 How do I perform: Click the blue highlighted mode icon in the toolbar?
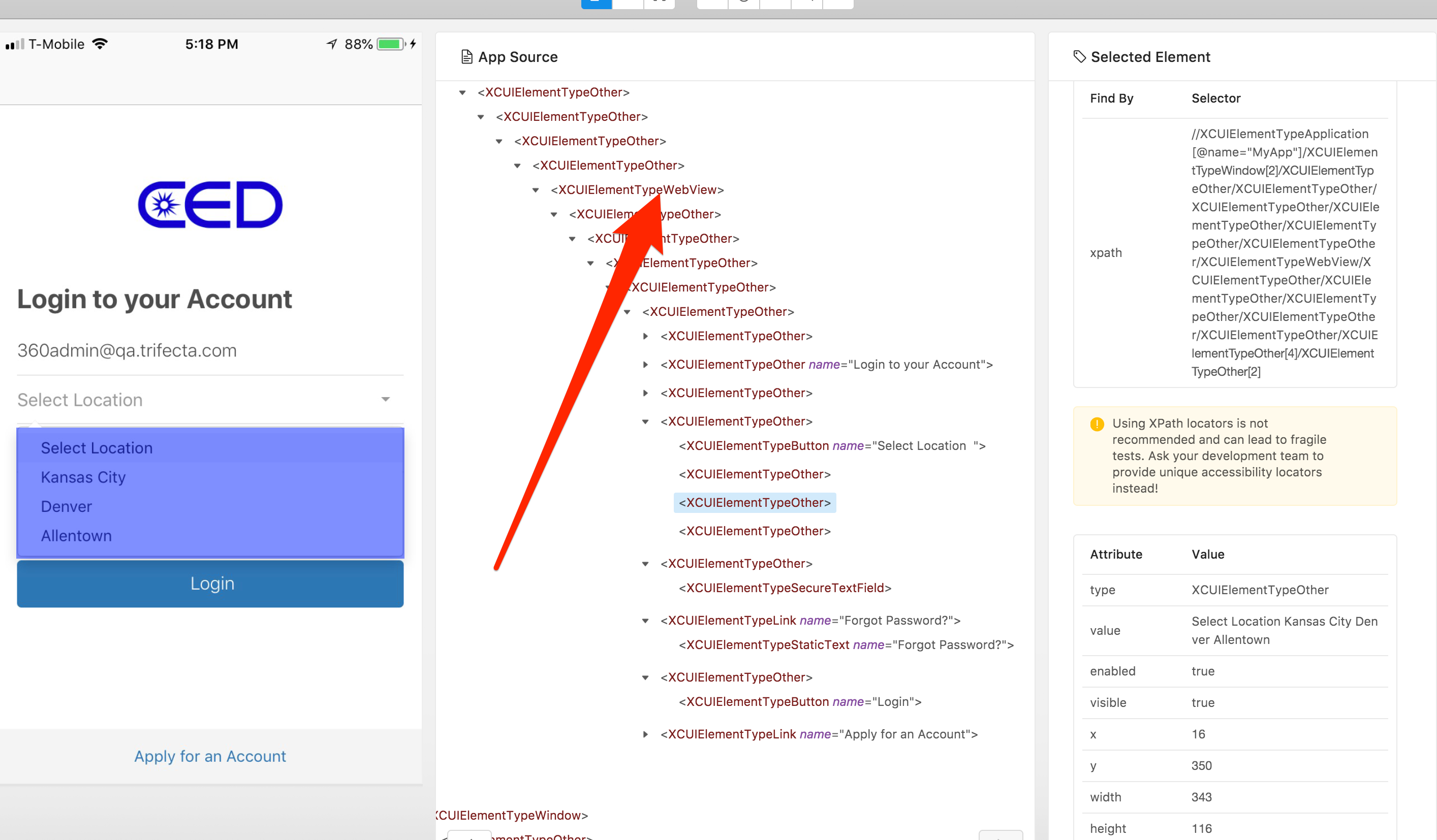click(597, 3)
